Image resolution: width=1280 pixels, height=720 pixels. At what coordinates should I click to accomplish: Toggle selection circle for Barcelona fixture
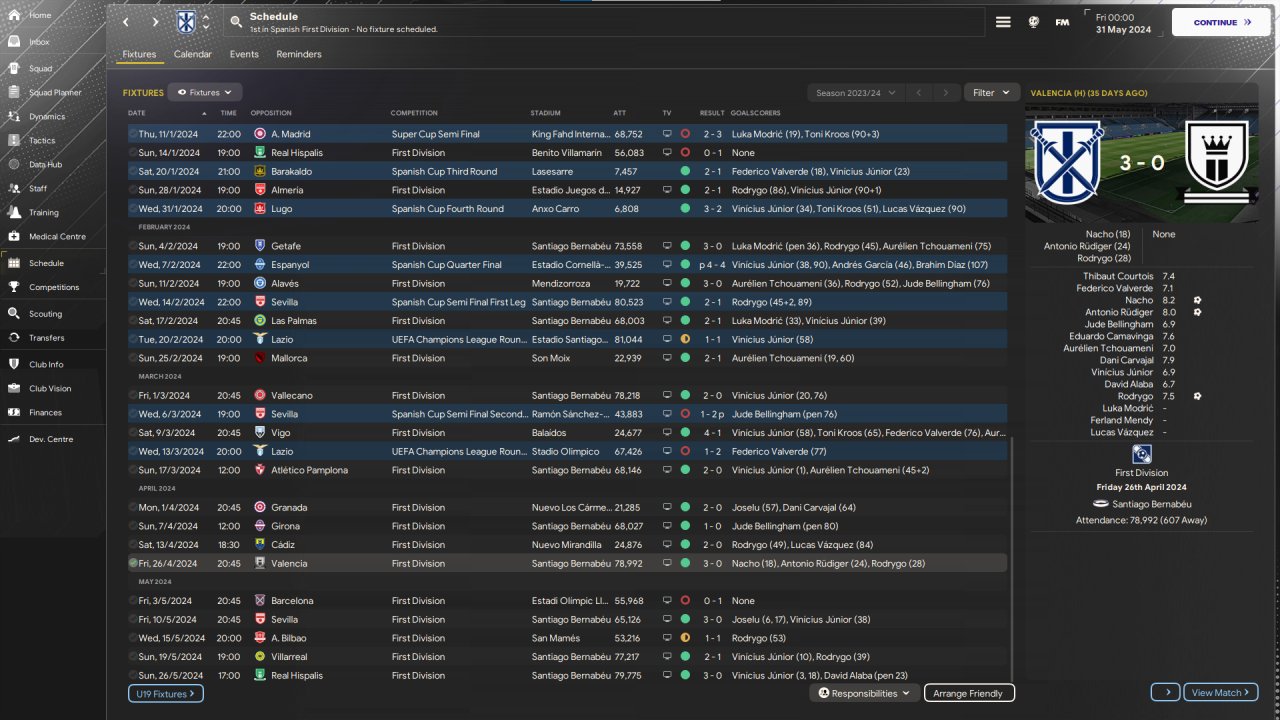tap(133, 601)
